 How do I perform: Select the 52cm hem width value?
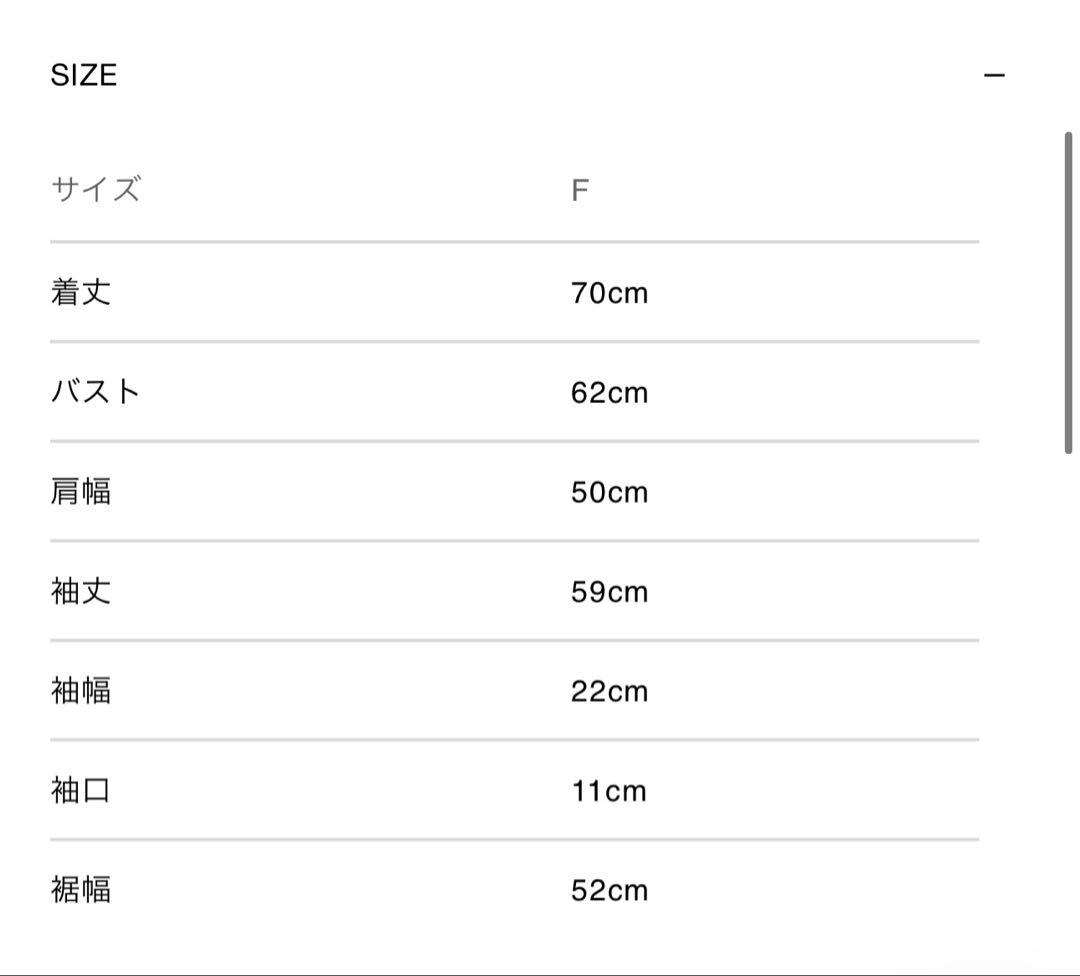[x=609, y=891]
